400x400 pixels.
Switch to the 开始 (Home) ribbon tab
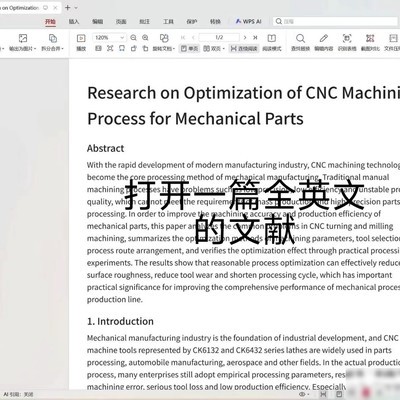pos(50,22)
